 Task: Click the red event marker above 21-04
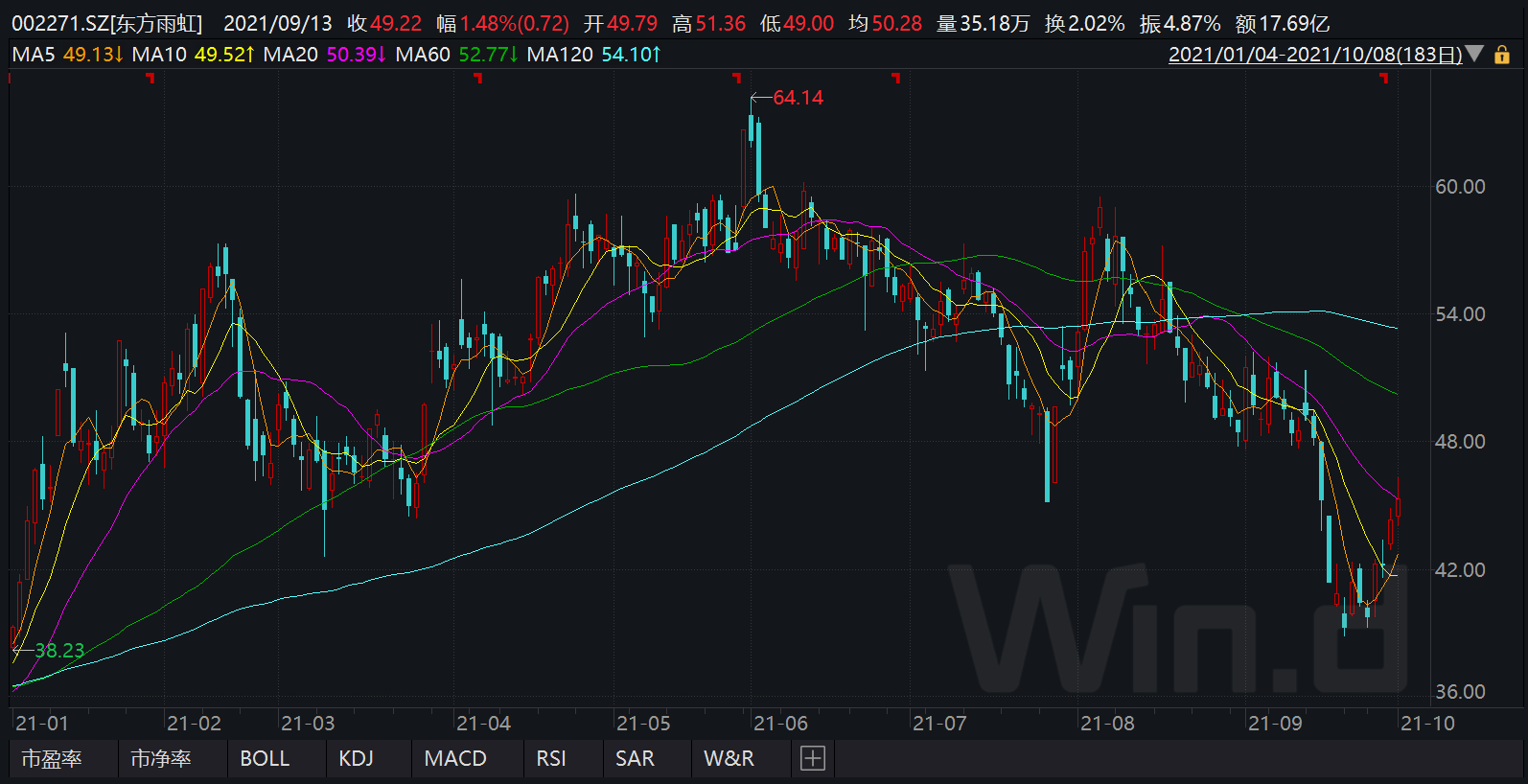click(x=478, y=78)
